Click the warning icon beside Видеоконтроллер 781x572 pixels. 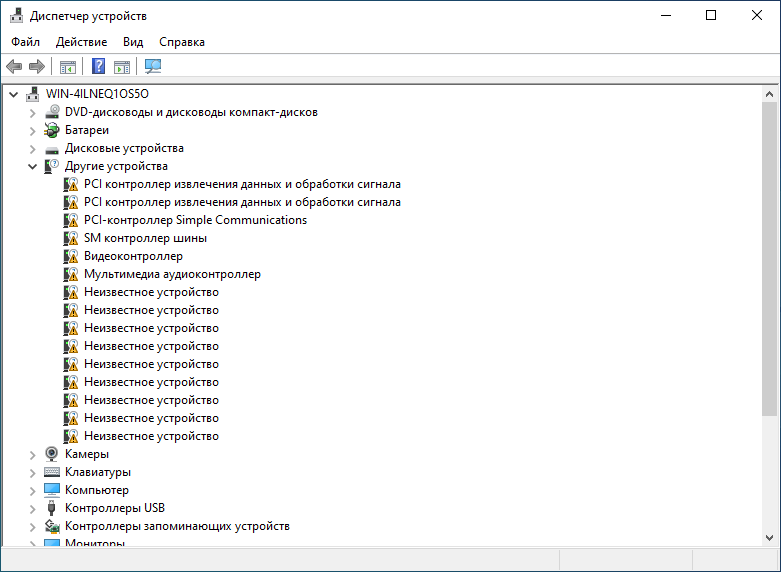[x=71, y=256]
